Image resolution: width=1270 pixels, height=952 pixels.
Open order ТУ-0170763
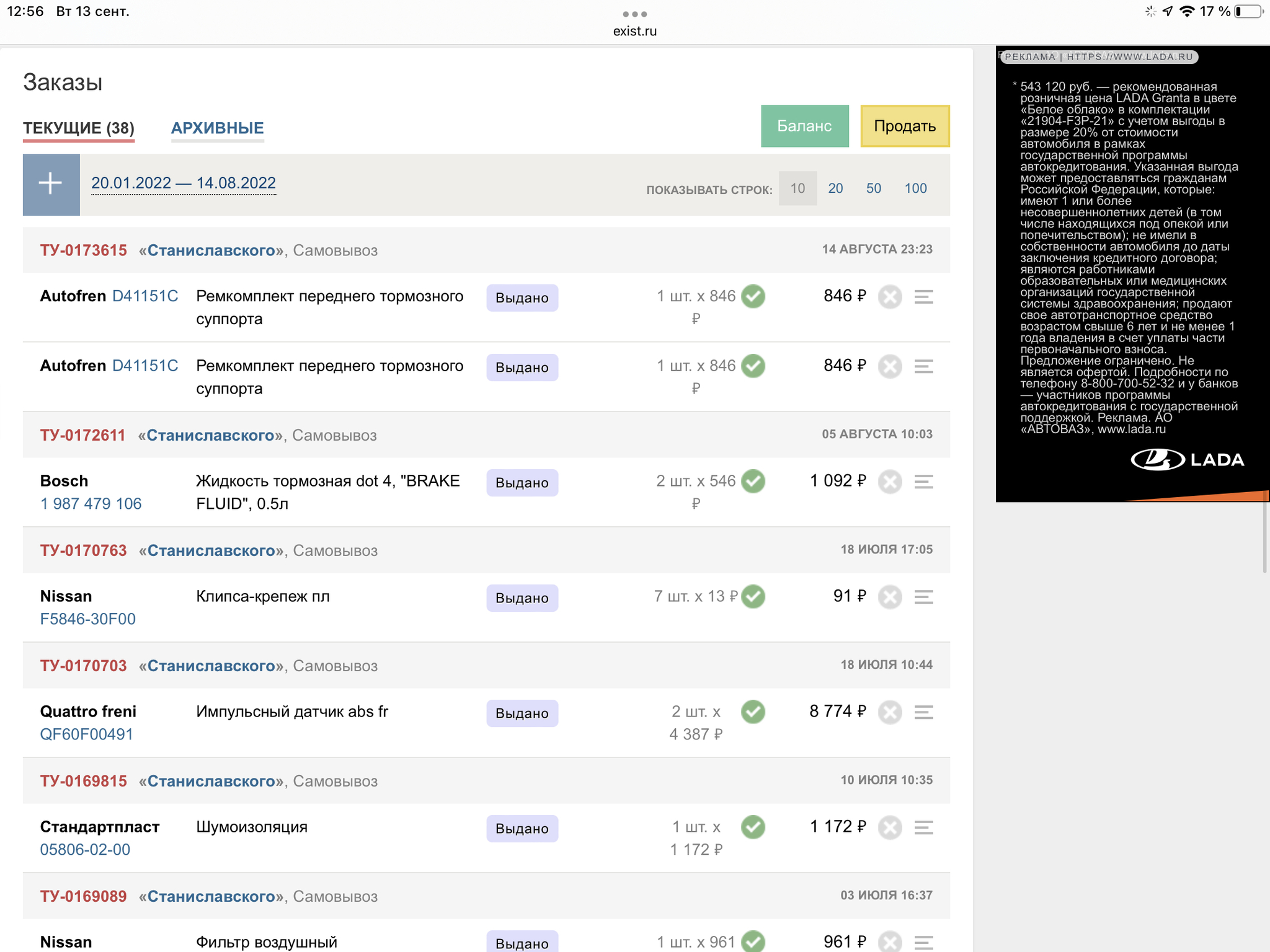tap(84, 550)
